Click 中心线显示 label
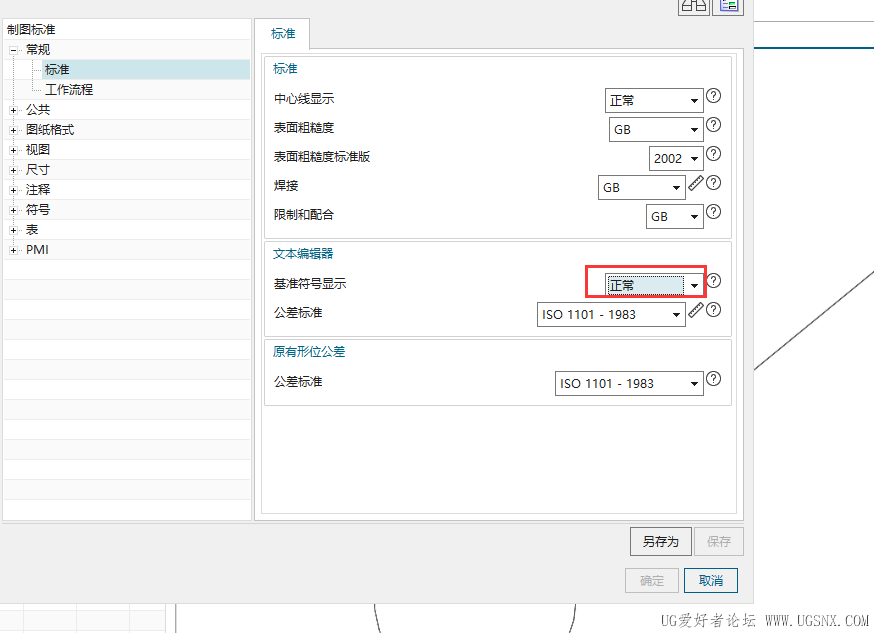This screenshot has width=874, height=633. 304,99
